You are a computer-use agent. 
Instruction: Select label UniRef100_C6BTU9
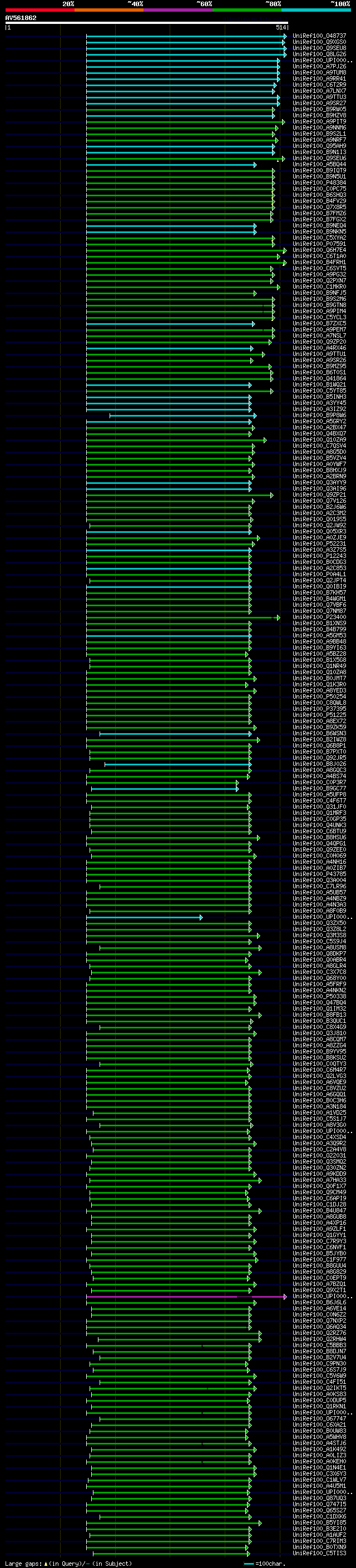tap(319, 831)
